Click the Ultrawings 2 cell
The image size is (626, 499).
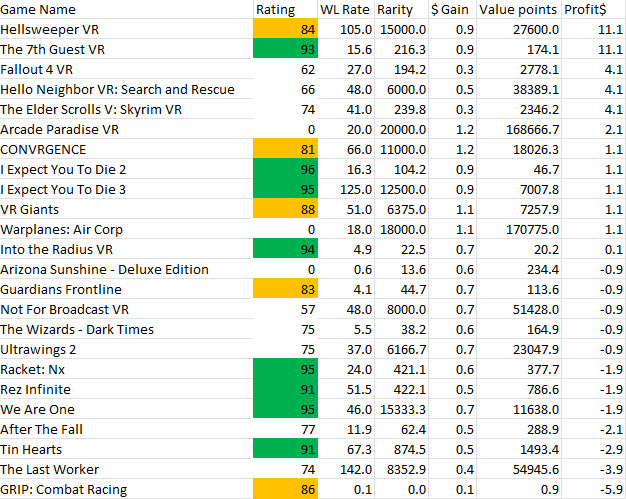tap(126, 349)
